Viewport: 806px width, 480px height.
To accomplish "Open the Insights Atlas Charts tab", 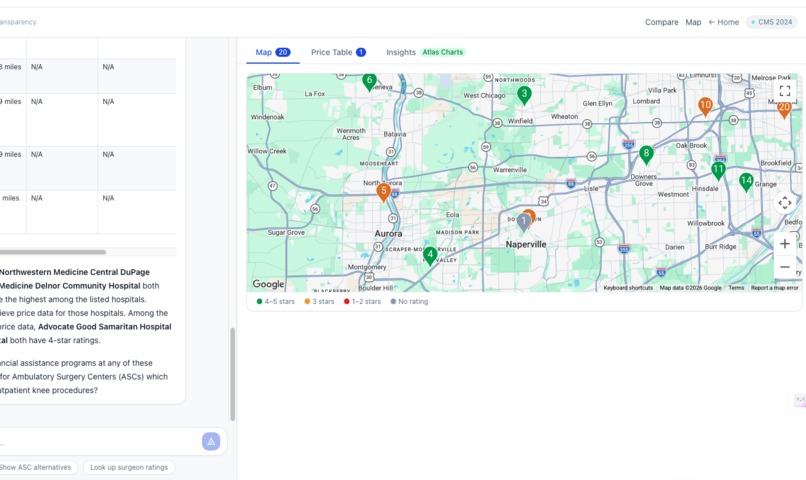I will coord(426,52).
